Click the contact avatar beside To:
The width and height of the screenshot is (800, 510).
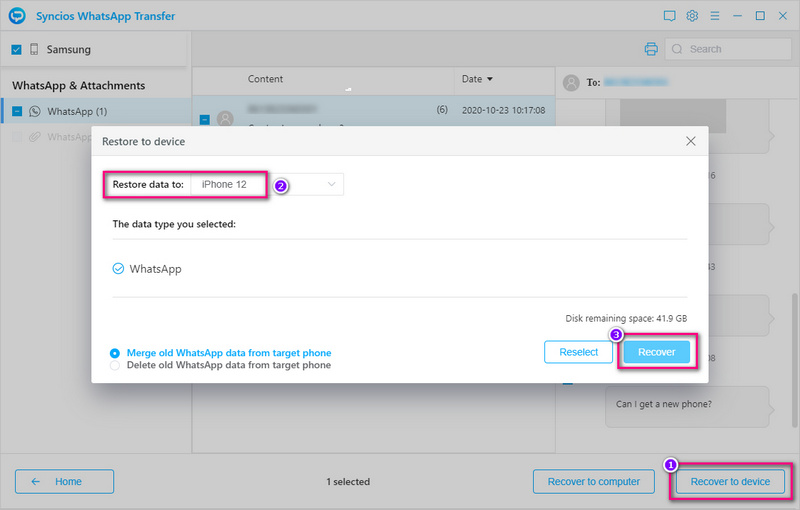(x=571, y=83)
